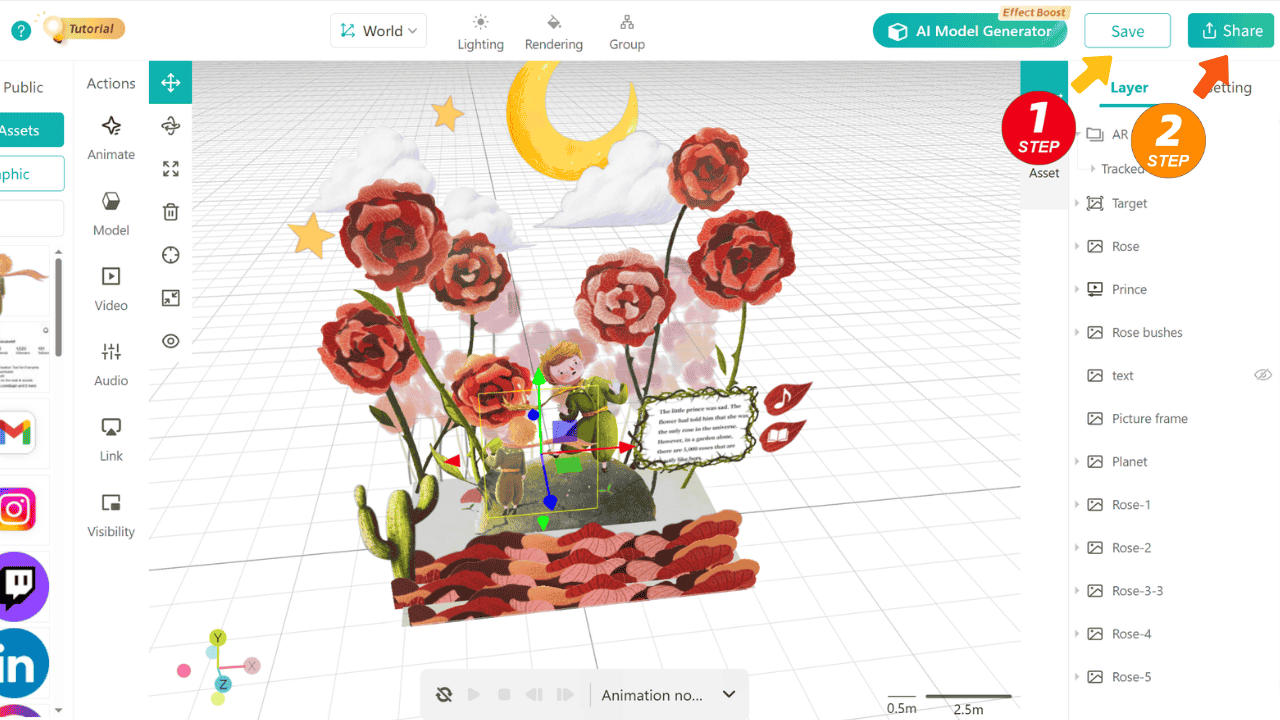Open the Animate action
Viewport: 1280px width, 720px height.
pos(111,137)
